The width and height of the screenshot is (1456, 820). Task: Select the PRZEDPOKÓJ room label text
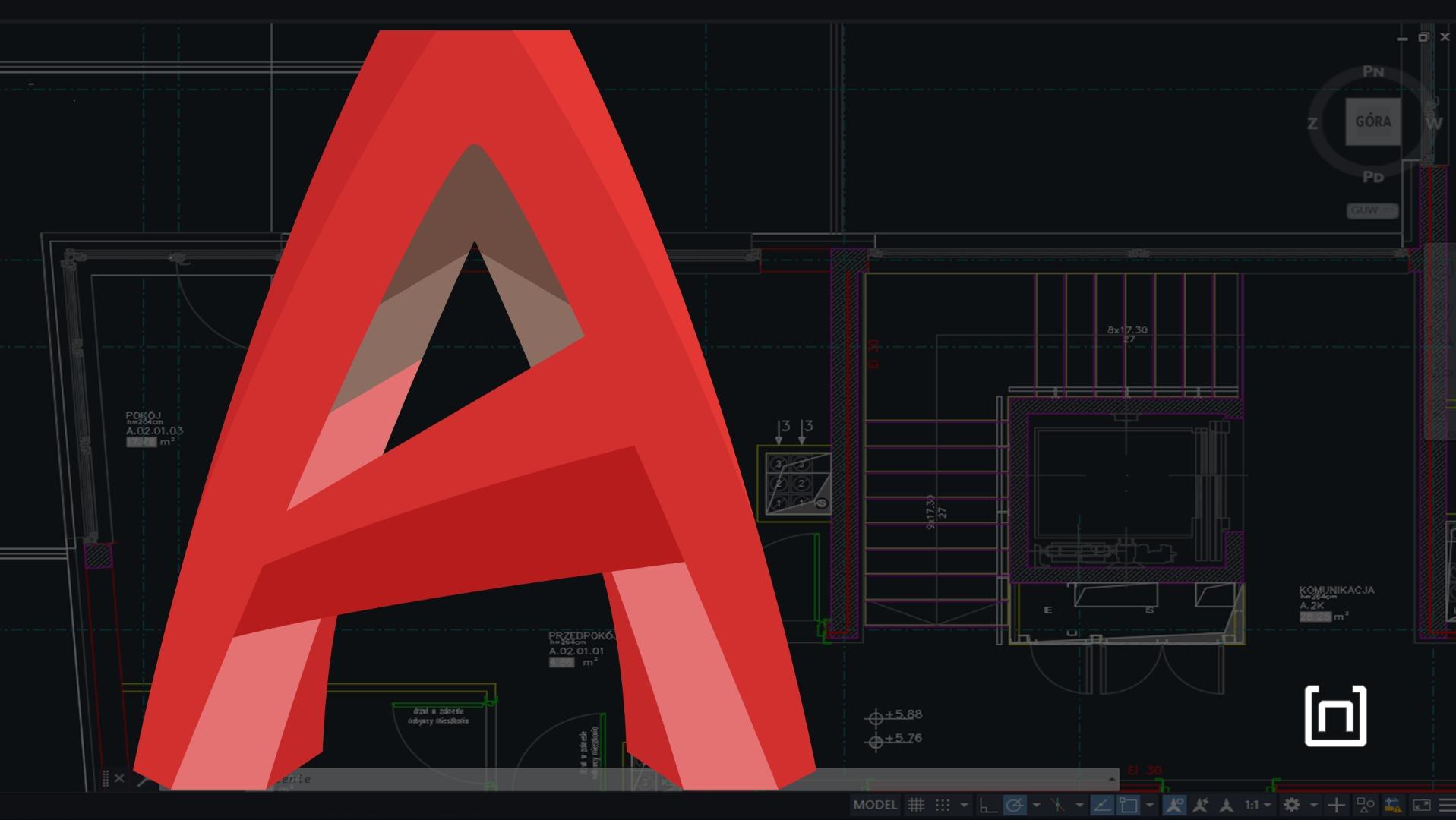point(582,635)
